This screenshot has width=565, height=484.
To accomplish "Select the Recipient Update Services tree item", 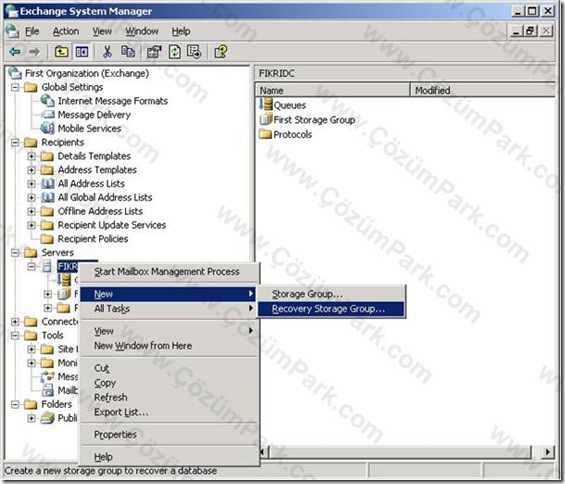I will click(112, 225).
